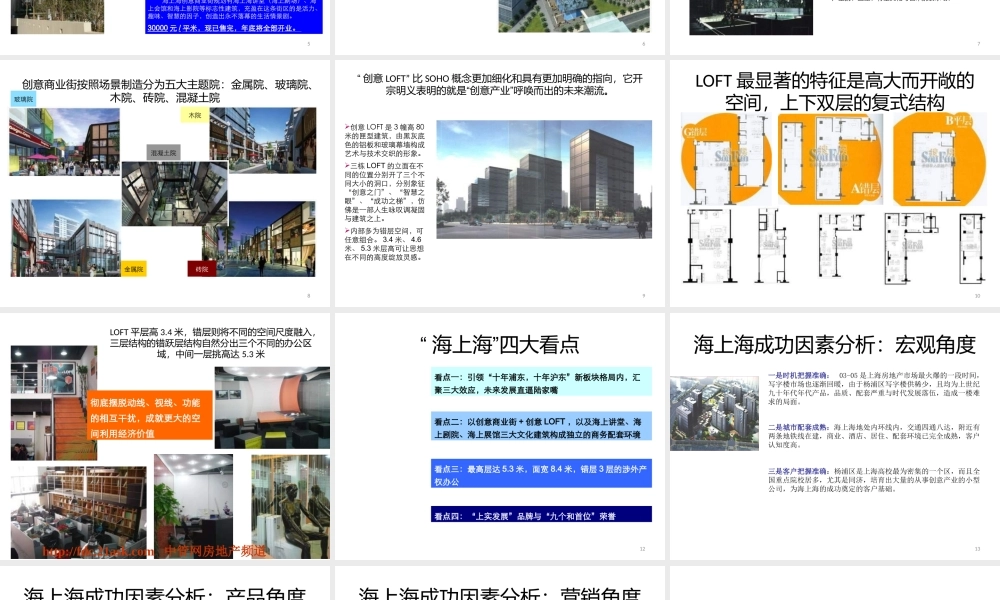Select the 海上海成功因素分析:产品角度 slide
1000x600 pixels.
pos(165,583)
